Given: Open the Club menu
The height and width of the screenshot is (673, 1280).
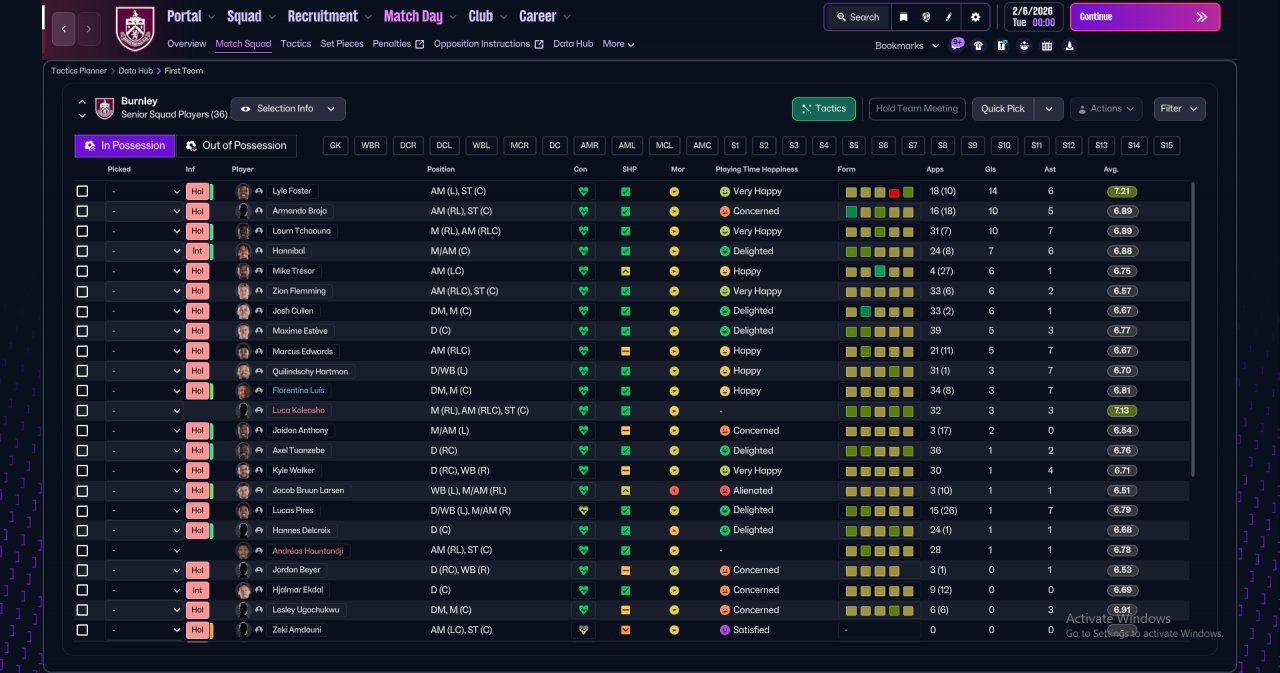Looking at the screenshot, I should (x=487, y=16).
